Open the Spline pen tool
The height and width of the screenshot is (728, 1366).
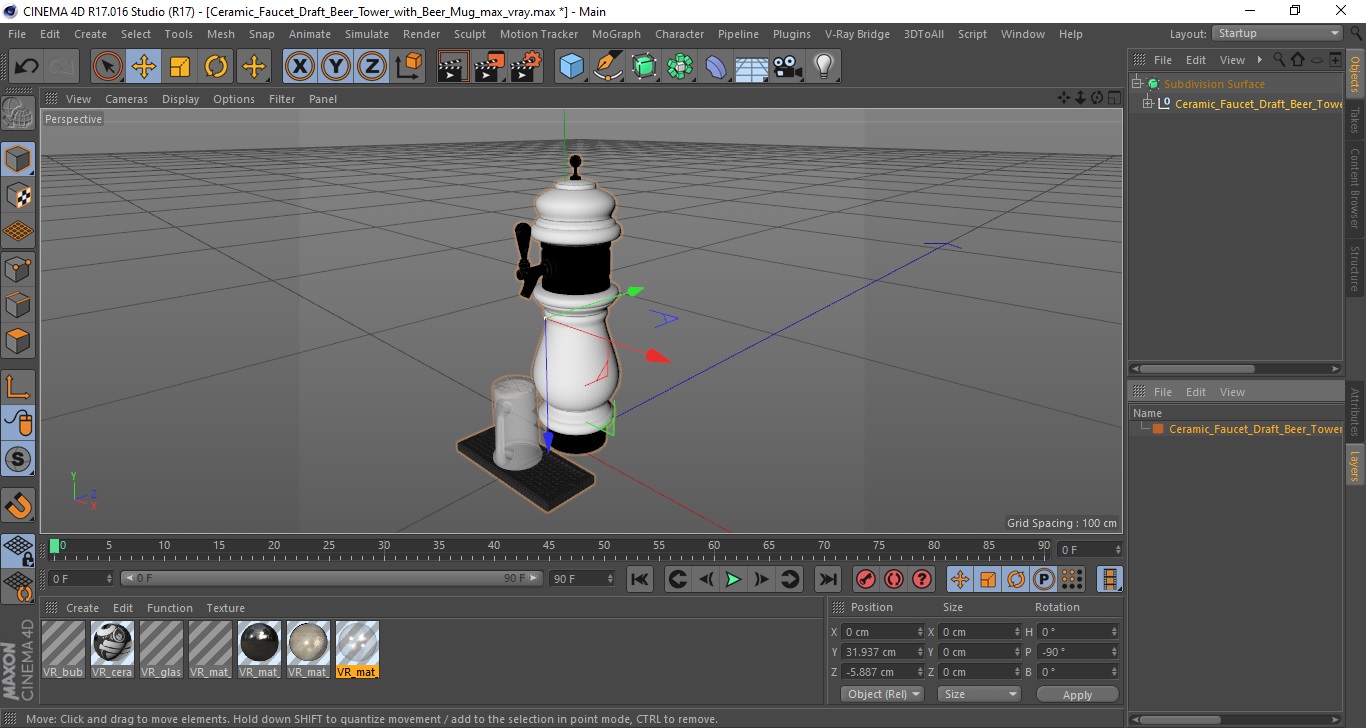click(x=607, y=67)
